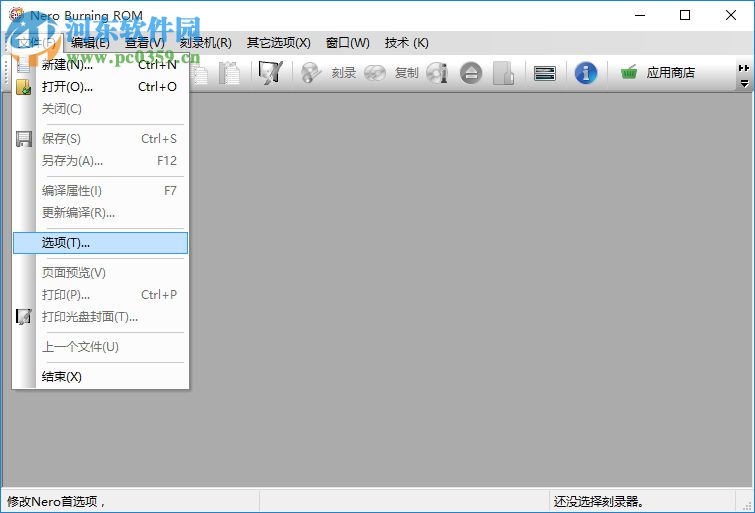Click the Nero app icon in title bar
This screenshot has height=513, width=755.
click(x=17, y=15)
